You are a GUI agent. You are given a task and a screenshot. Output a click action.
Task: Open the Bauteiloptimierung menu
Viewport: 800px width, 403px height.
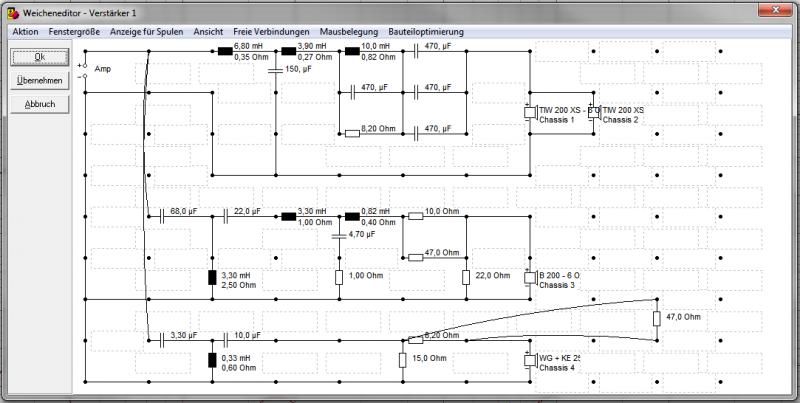coord(426,32)
